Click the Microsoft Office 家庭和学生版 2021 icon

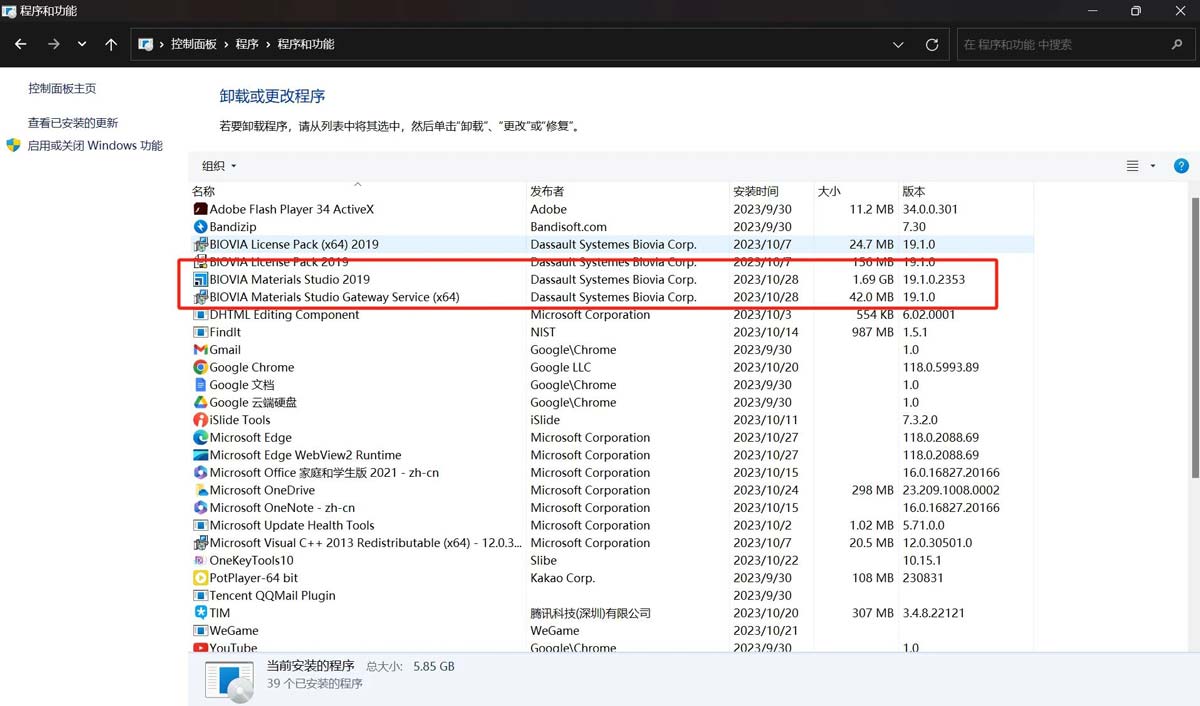[200, 472]
